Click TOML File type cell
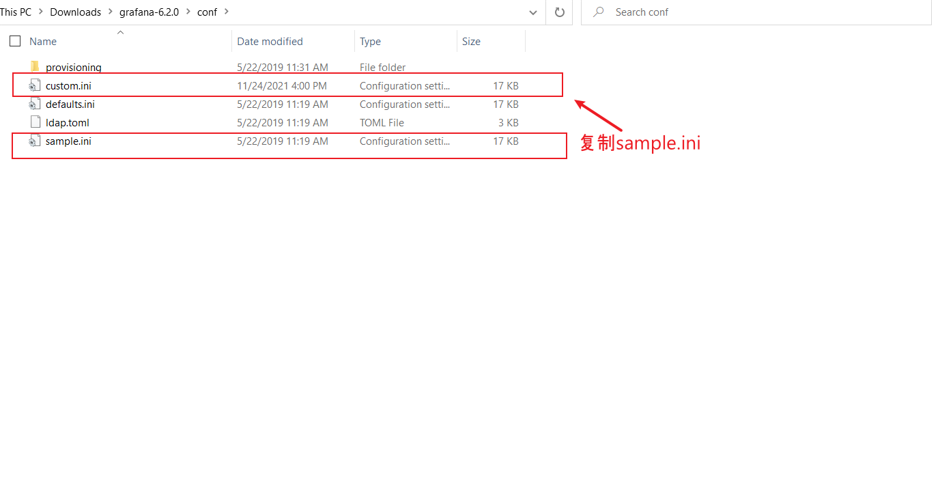Image resolution: width=940 pixels, height=491 pixels. (382, 123)
